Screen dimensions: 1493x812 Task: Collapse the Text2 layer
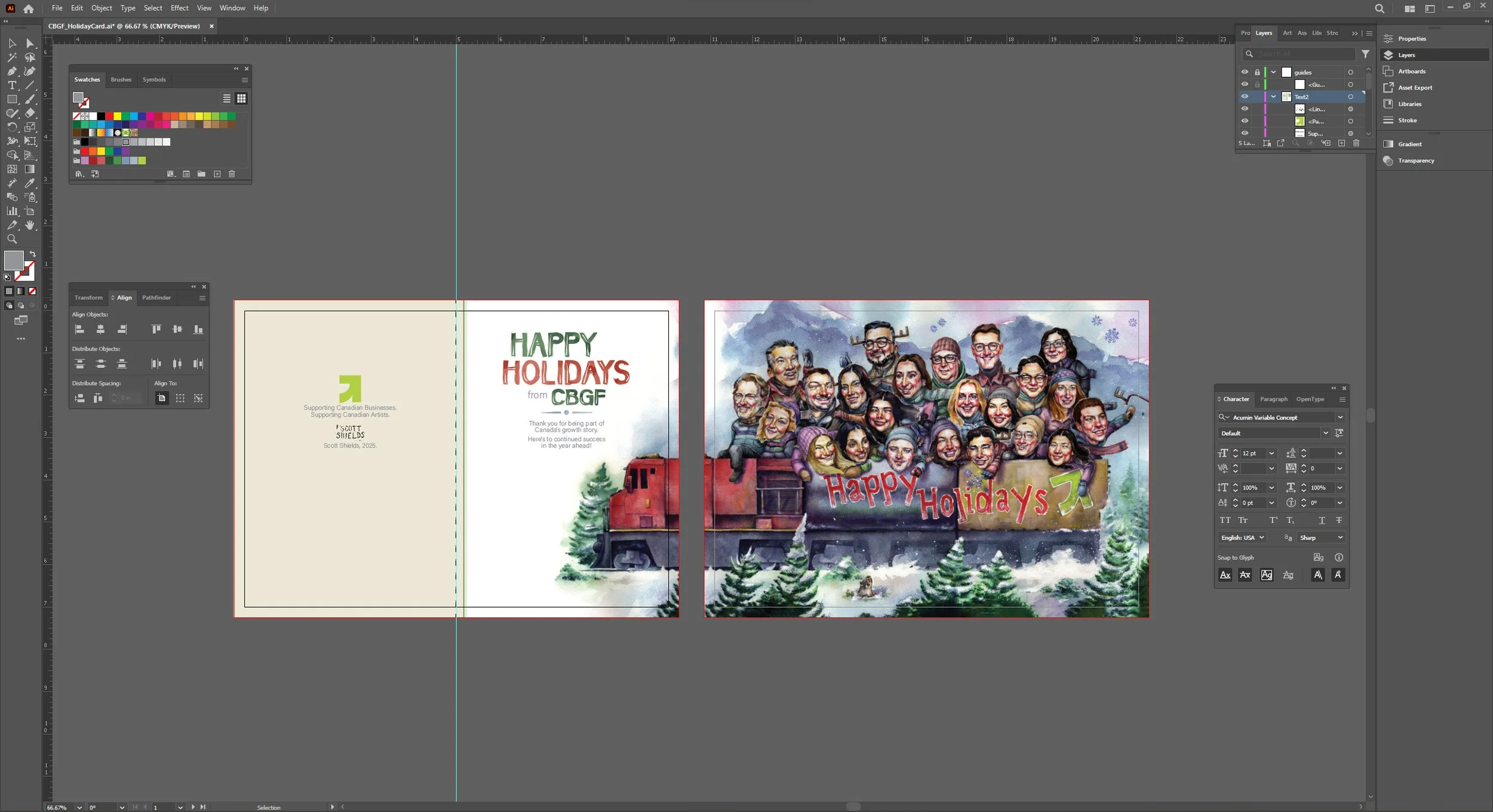coord(1273,97)
